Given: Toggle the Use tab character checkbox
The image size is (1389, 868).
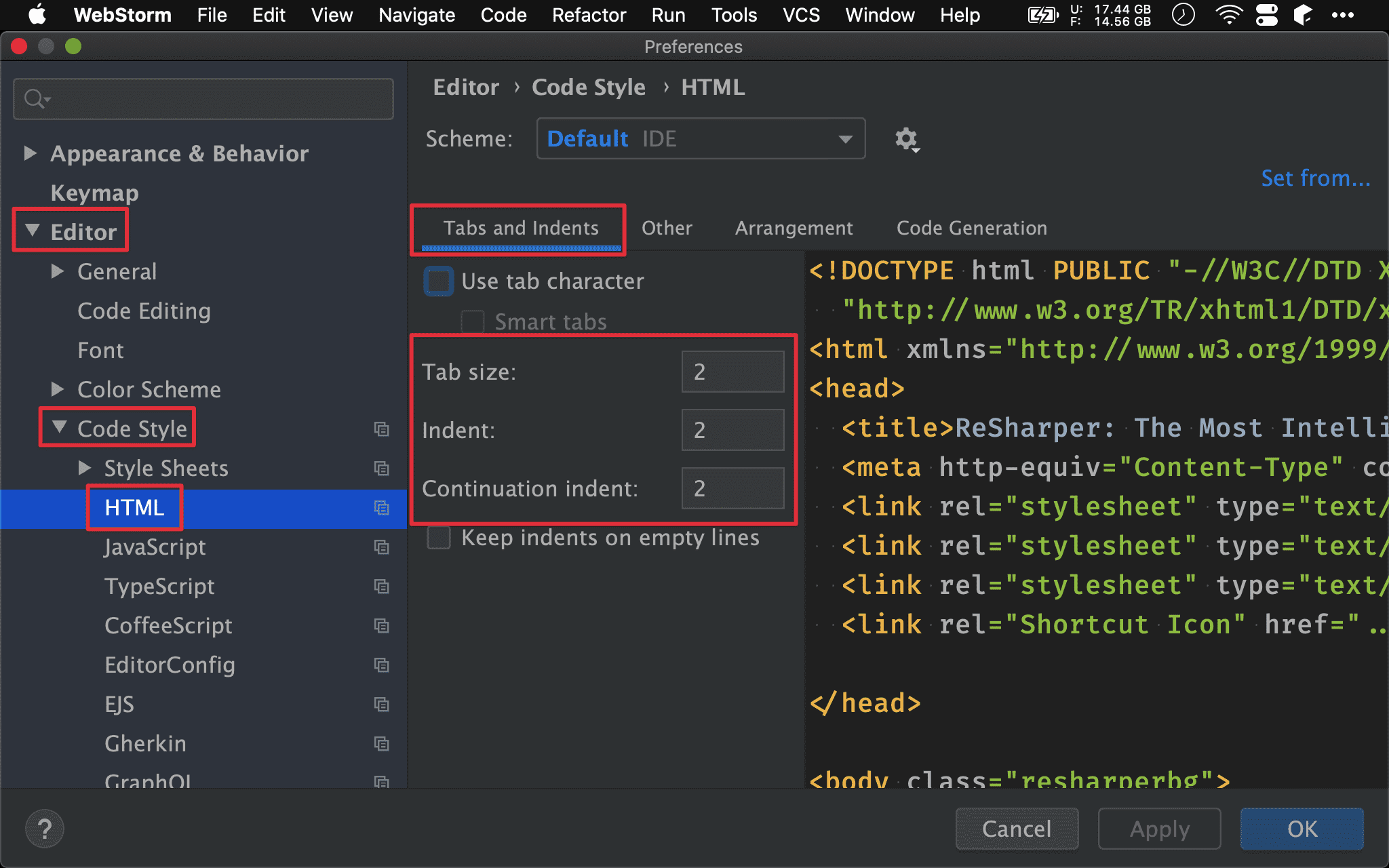Looking at the screenshot, I should [x=439, y=281].
